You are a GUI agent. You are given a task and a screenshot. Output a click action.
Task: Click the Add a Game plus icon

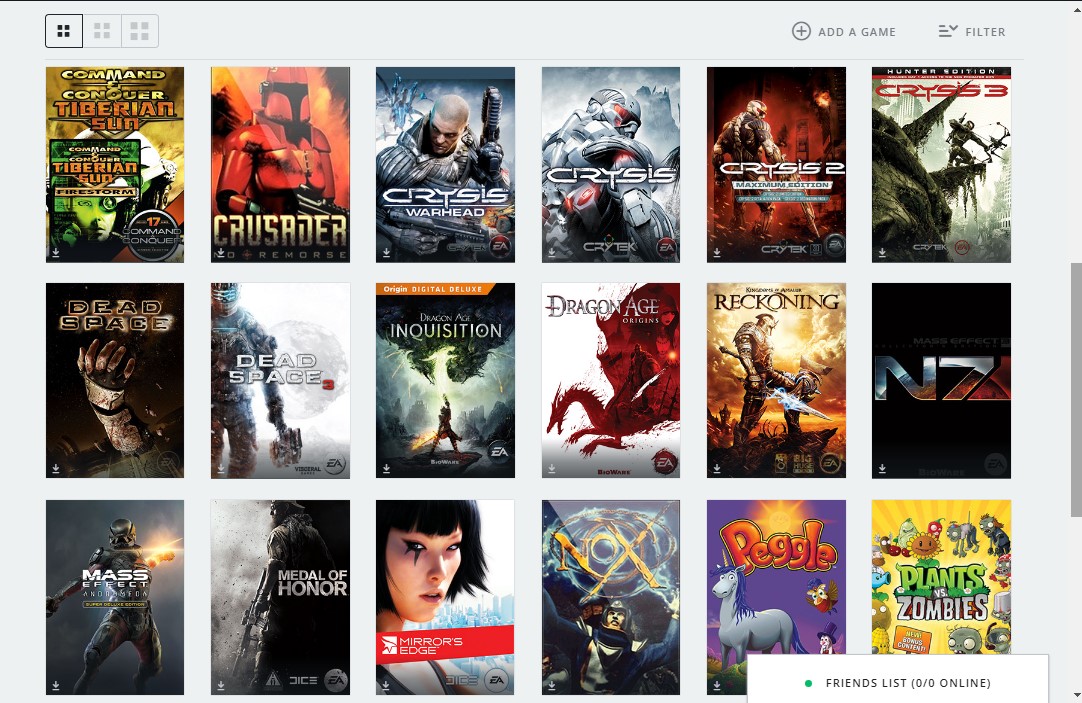pos(801,31)
